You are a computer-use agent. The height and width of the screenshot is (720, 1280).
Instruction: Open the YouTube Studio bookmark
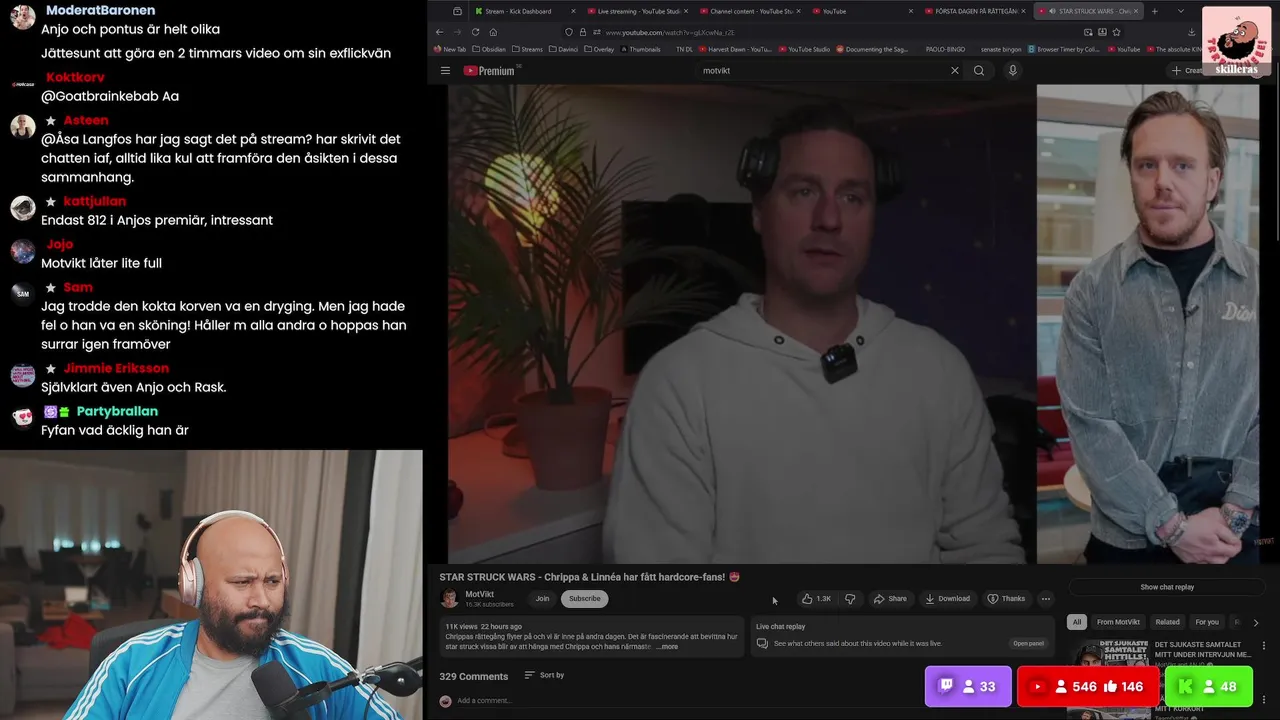[x=804, y=49]
